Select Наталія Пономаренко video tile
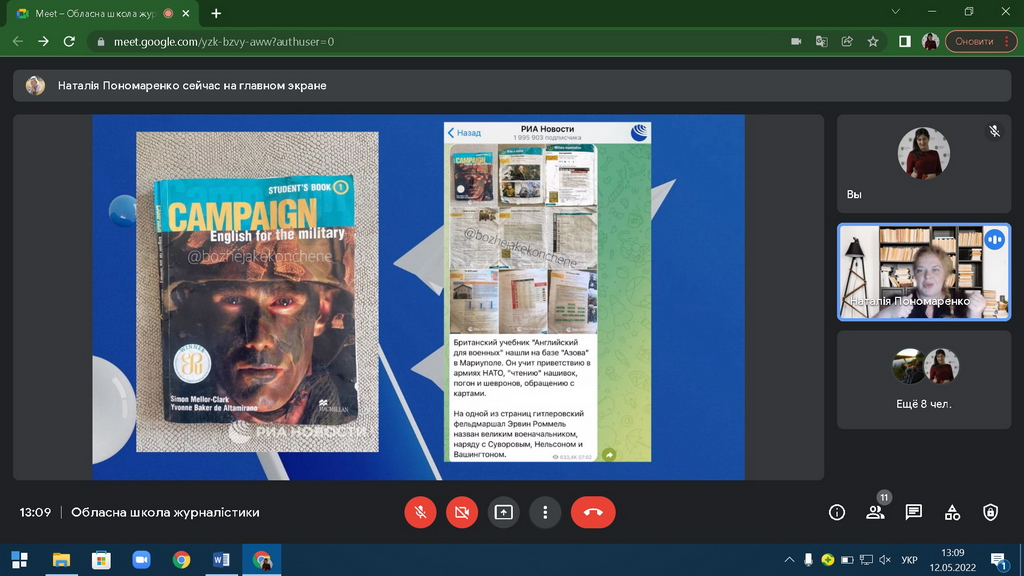The image size is (1024, 576). [924, 272]
